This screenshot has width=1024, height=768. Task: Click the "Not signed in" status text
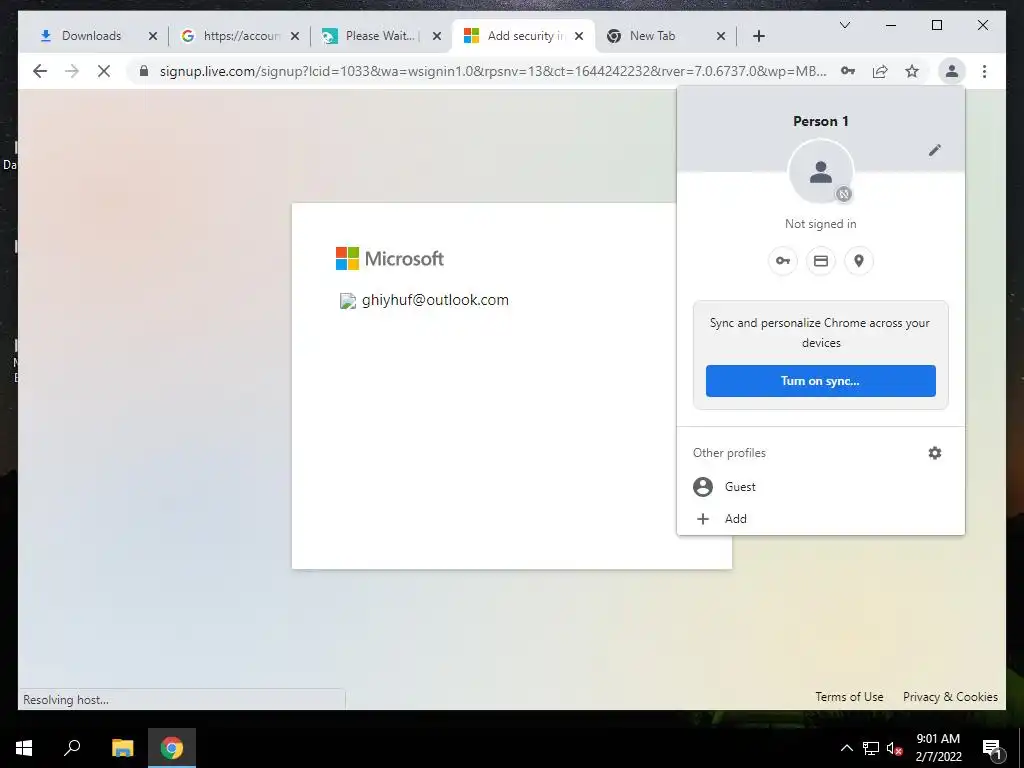click(x=820, y=224)
